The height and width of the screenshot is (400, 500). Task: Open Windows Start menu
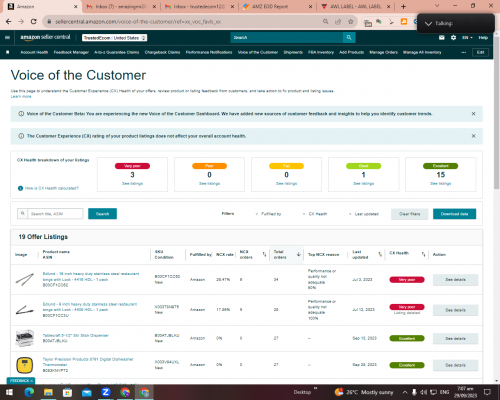9,392
